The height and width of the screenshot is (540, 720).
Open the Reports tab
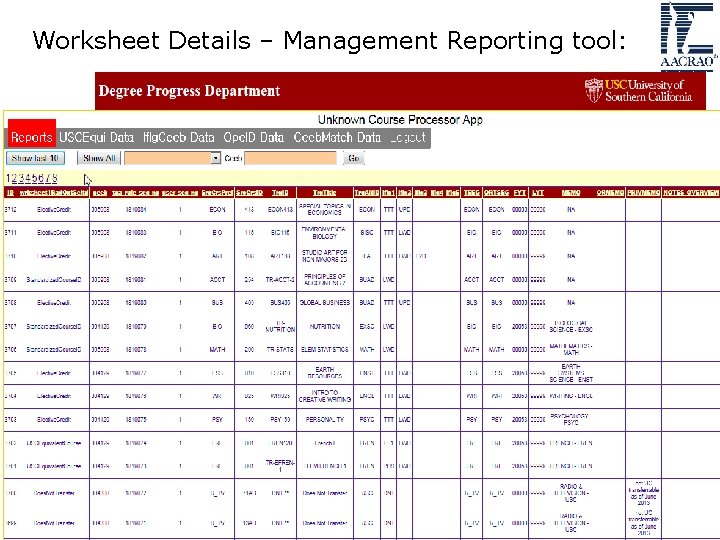(x=32, y=137)
